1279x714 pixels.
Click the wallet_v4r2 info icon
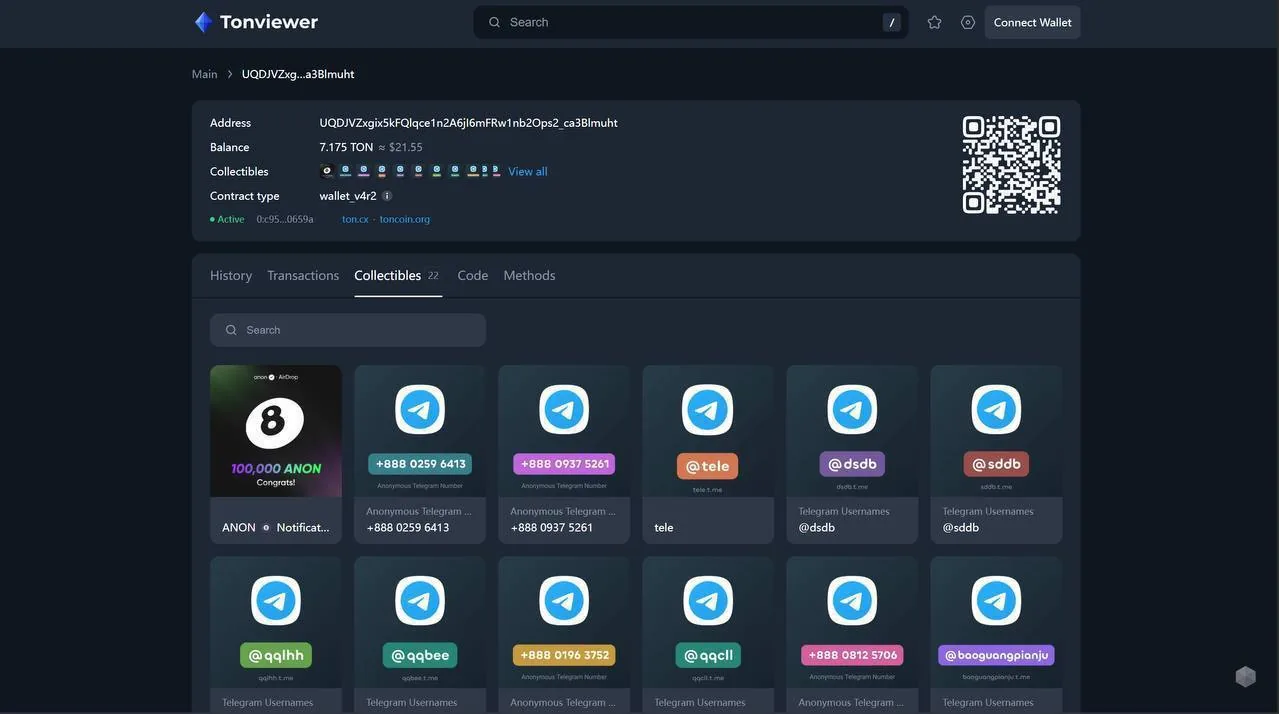click(x=387, y=196)
